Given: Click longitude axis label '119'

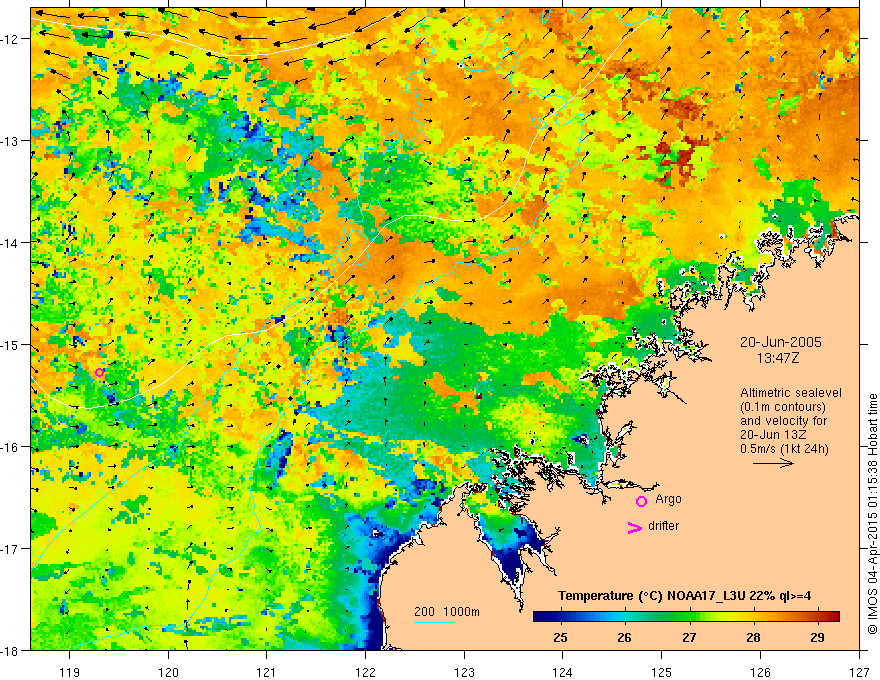Looking at the screenshot, I should click(x=70, y=672).
